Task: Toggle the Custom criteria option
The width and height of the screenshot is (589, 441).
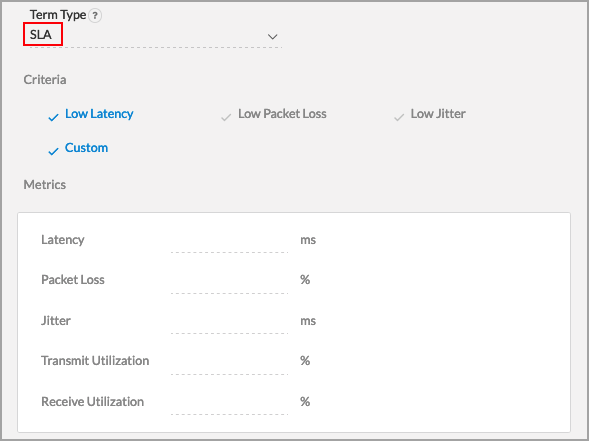Action: pos(86,148)
